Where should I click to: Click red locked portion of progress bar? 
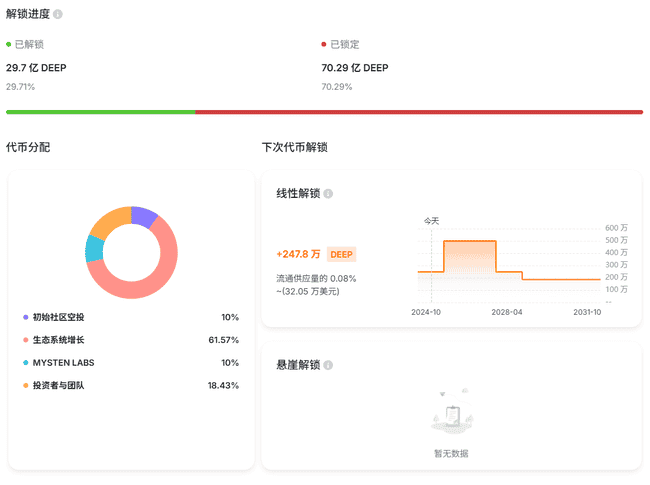pos(418,112)
